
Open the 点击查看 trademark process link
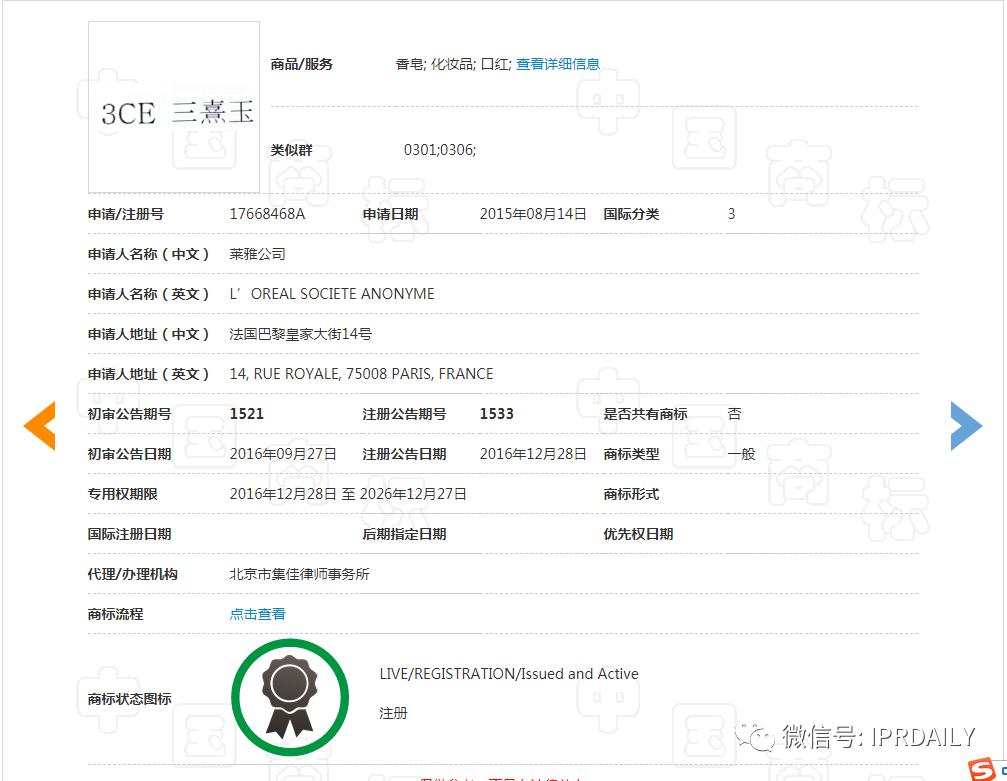click(x=256, y=614)
